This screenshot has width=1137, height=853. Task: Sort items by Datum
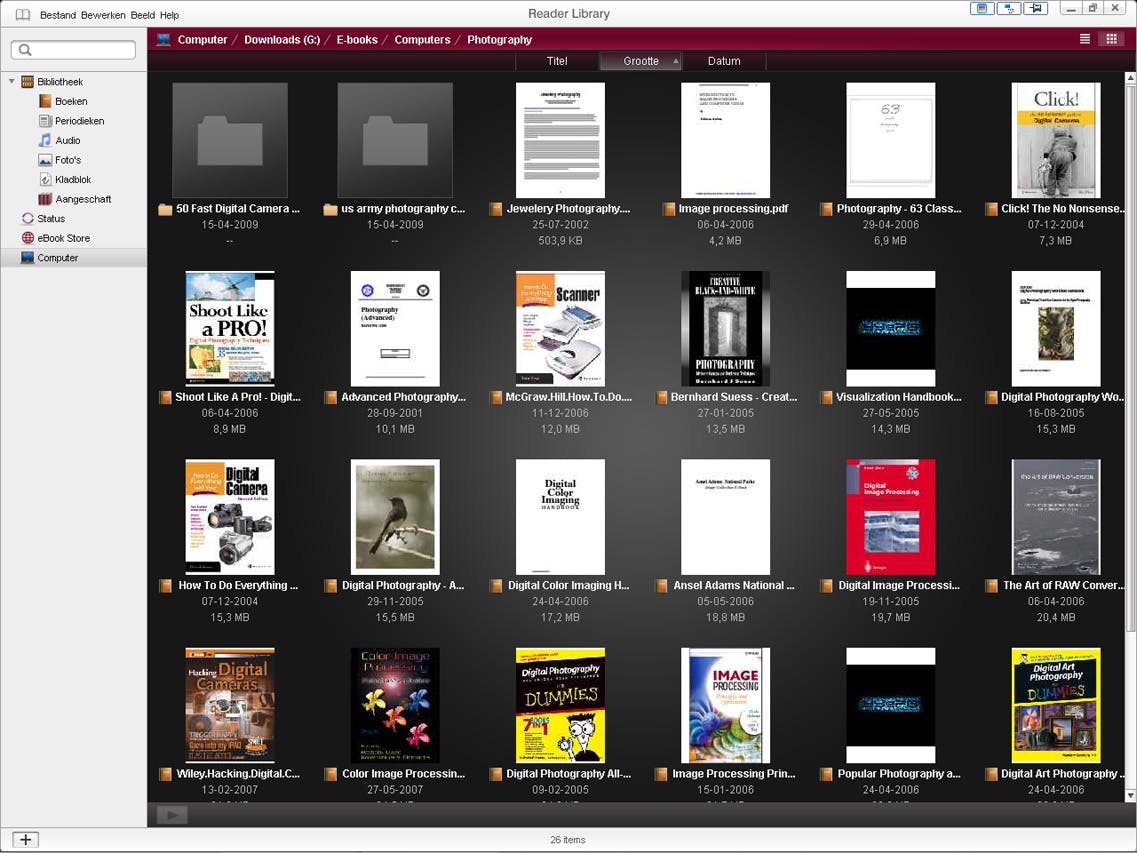[x=724, y=61]
